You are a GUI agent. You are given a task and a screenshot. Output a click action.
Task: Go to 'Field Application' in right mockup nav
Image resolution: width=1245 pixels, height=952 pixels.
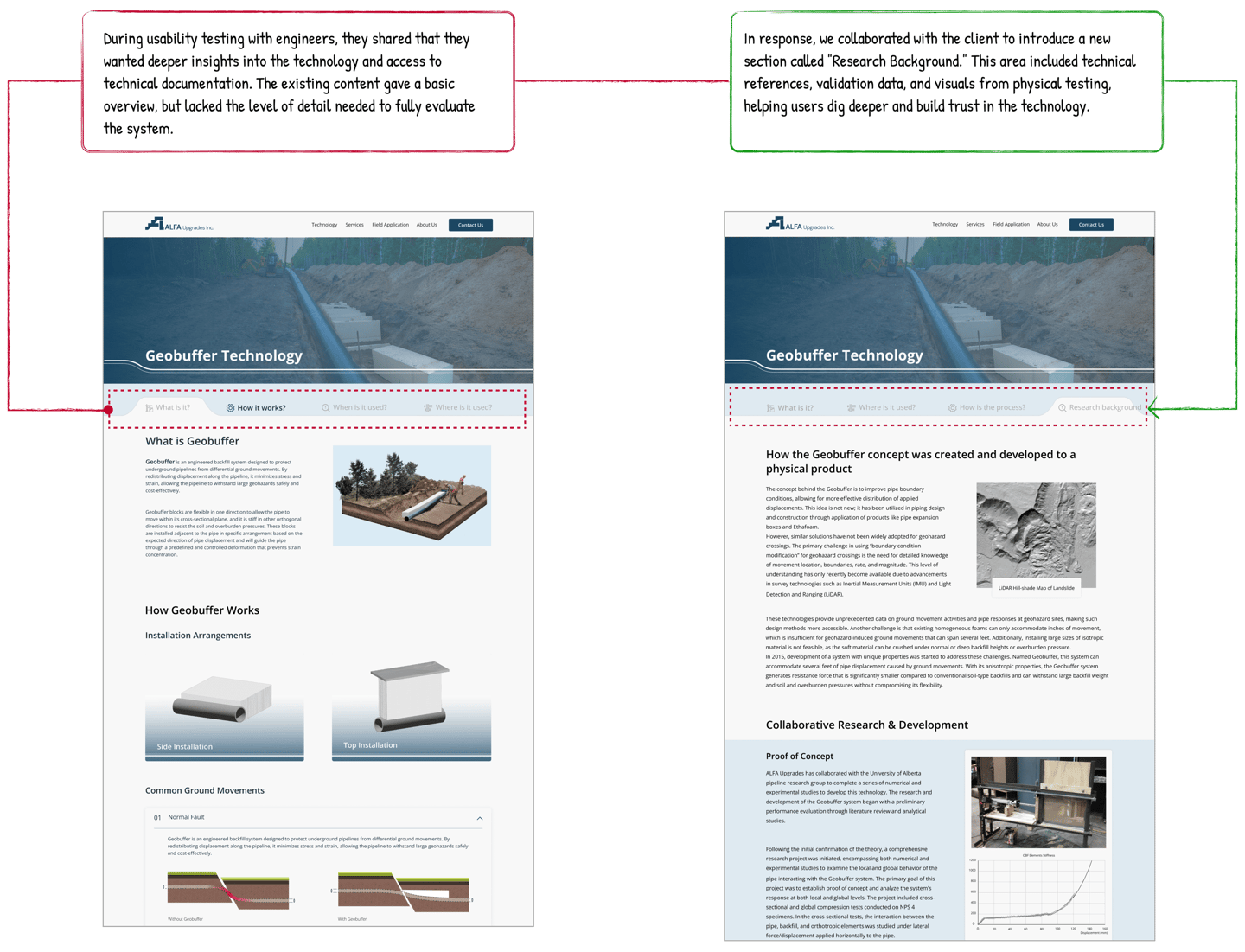(x=1012, y=225)
